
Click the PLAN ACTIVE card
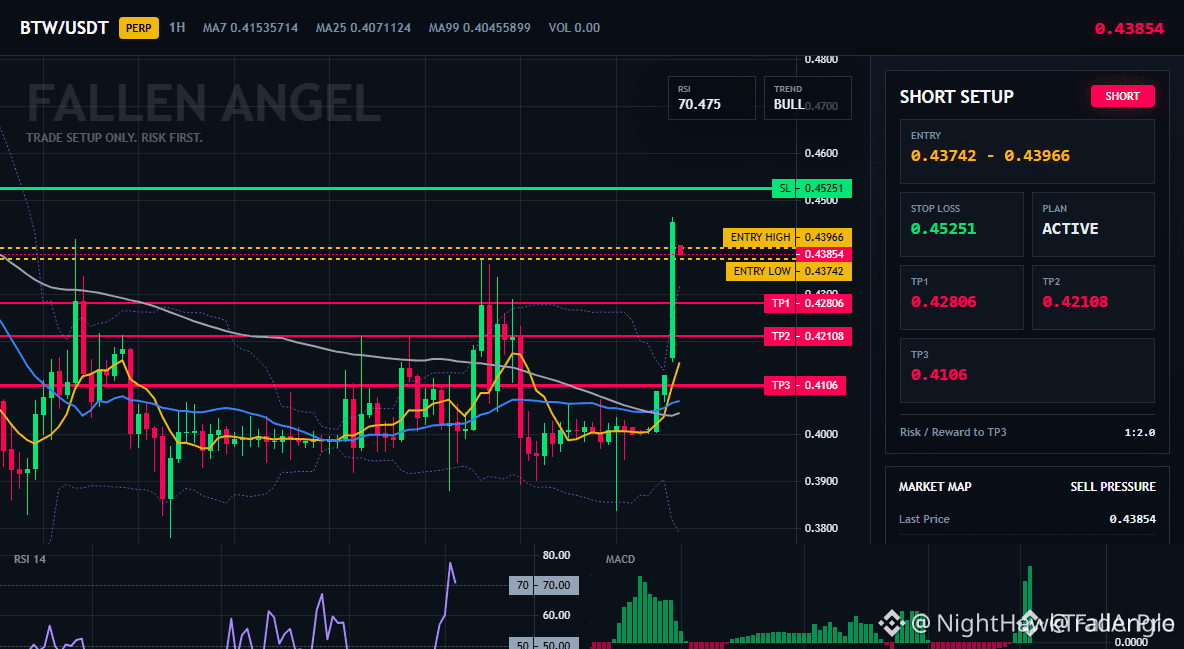(x=1093, y=224)
